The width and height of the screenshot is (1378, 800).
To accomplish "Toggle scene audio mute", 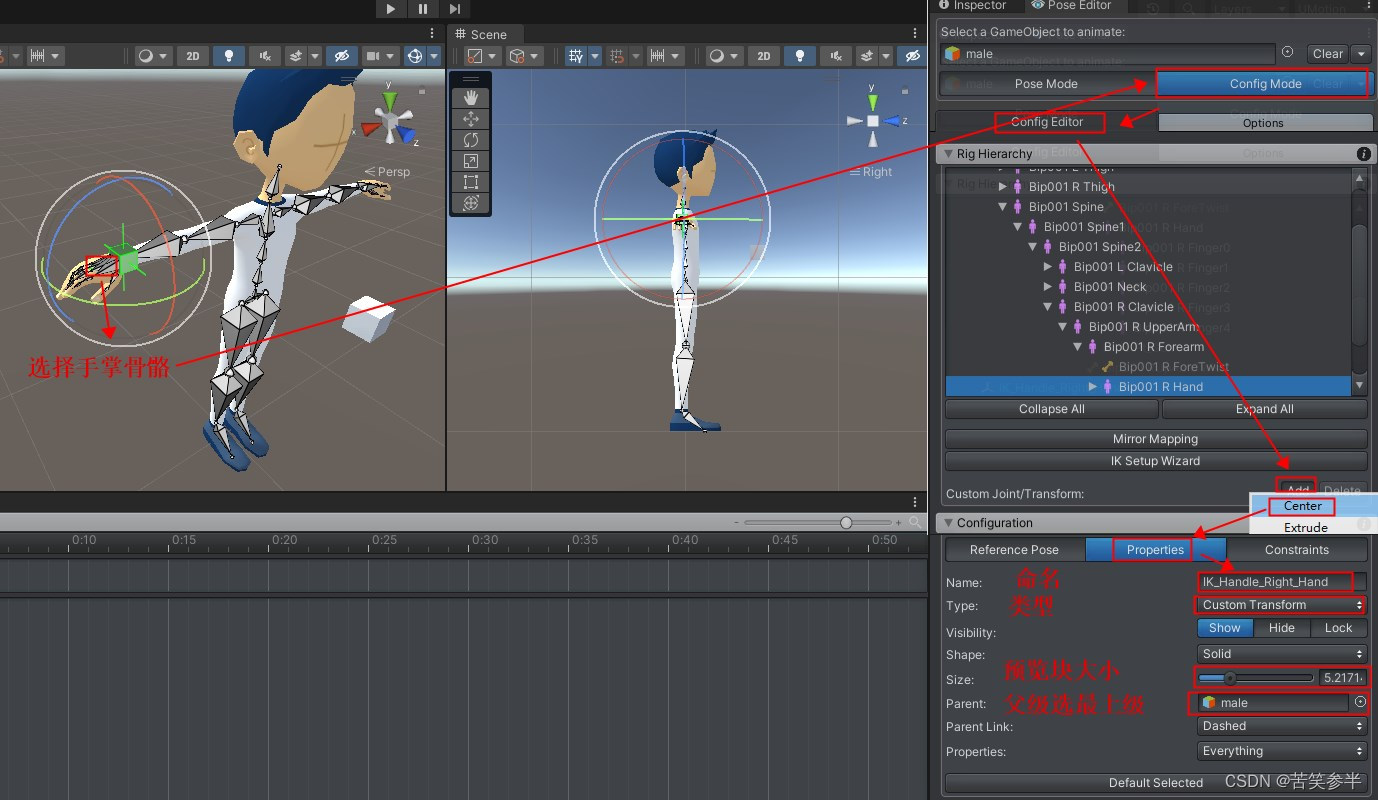I will (x=836, y=56).
